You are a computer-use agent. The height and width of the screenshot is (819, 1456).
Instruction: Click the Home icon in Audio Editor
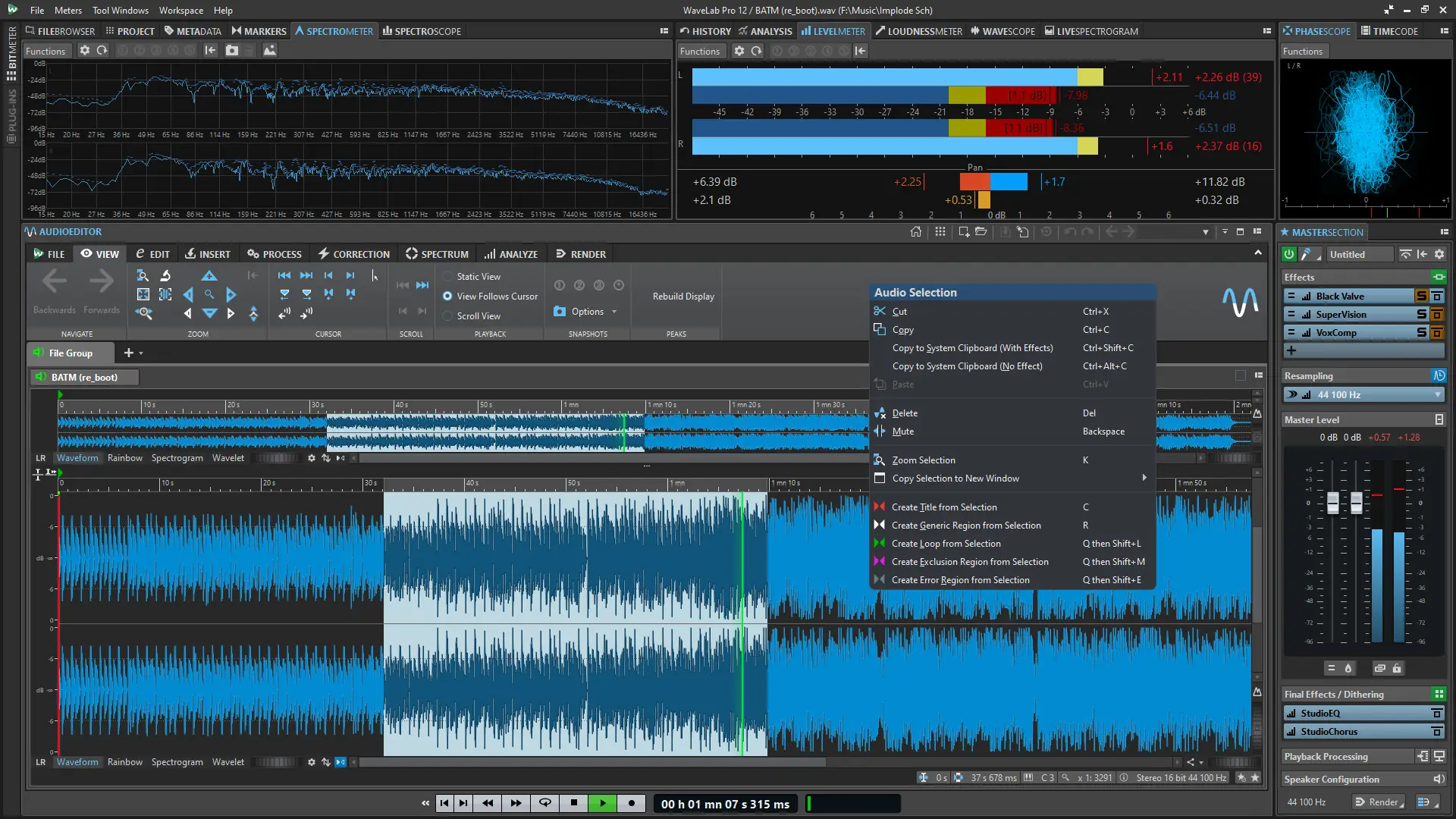[x=916, y=232]
